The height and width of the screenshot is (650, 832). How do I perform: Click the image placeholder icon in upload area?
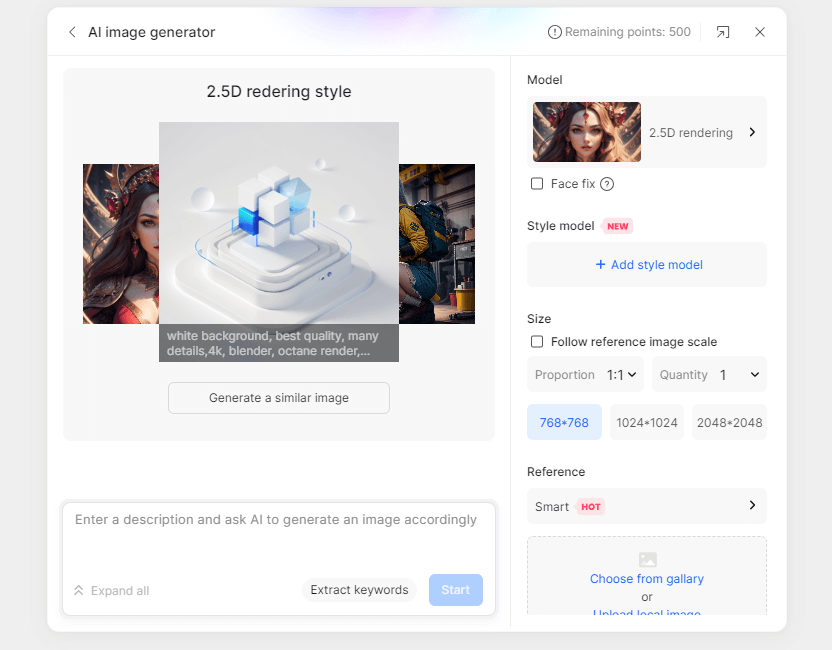647,559
